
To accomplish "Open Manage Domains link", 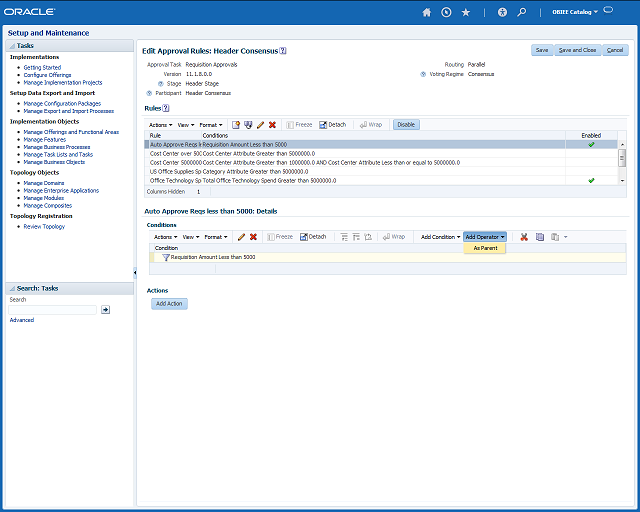I will [44, 183].
